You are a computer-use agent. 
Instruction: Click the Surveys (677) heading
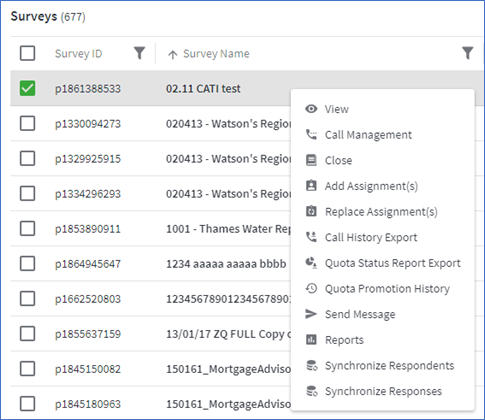pyautogui.click(x=48, y=16)
